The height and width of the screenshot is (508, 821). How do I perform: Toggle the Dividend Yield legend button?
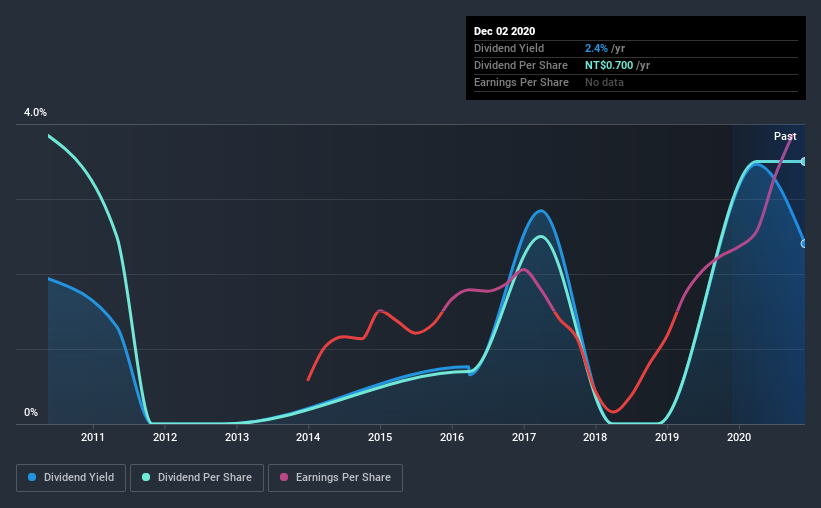click(x=71, y=478)
